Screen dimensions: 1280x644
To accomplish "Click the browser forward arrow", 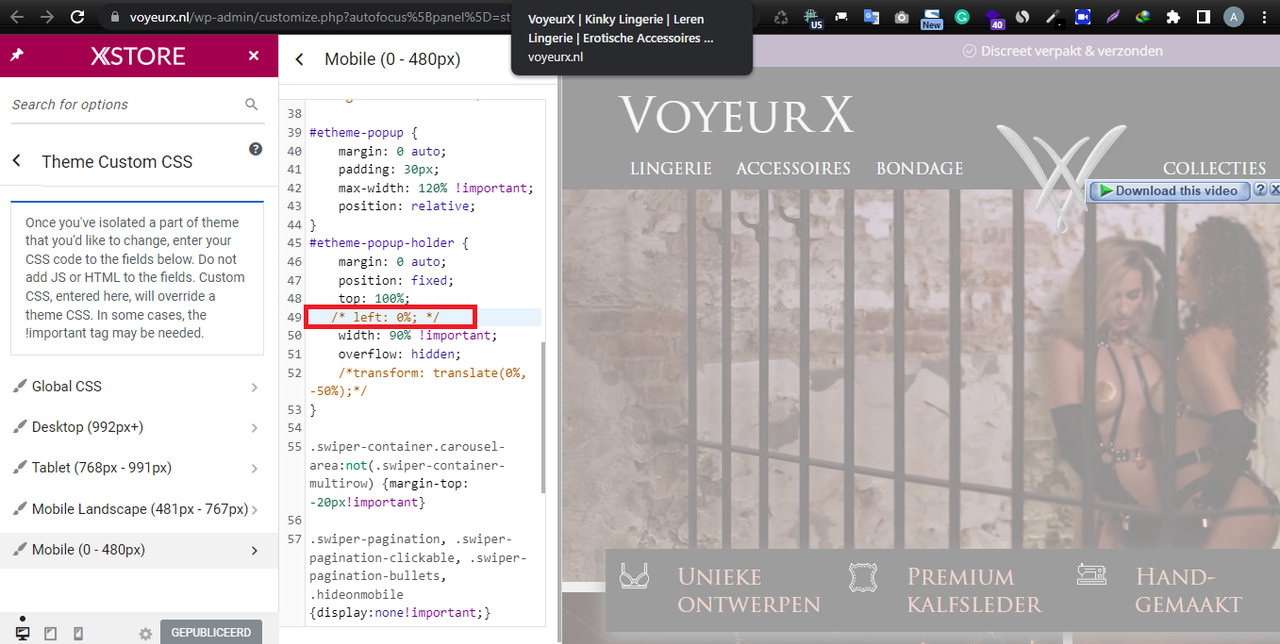I will [x=47, y=17].
